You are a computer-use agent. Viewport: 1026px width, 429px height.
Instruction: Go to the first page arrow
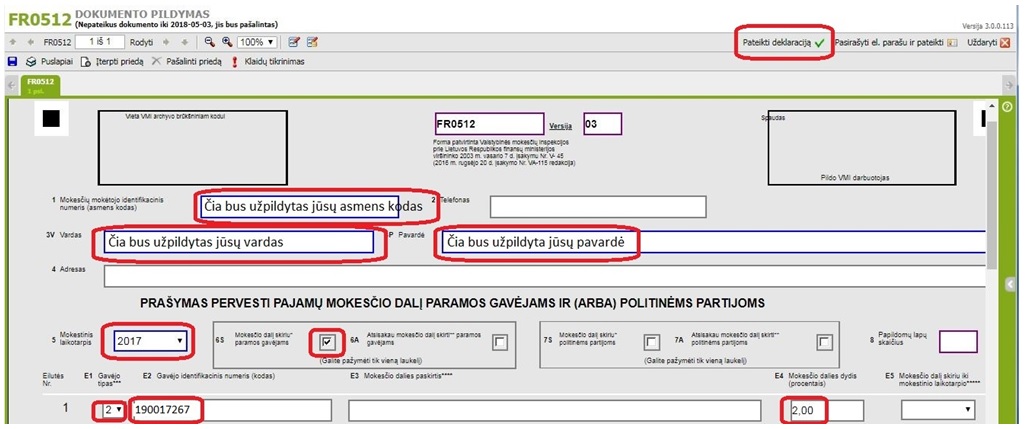(12, 42)
